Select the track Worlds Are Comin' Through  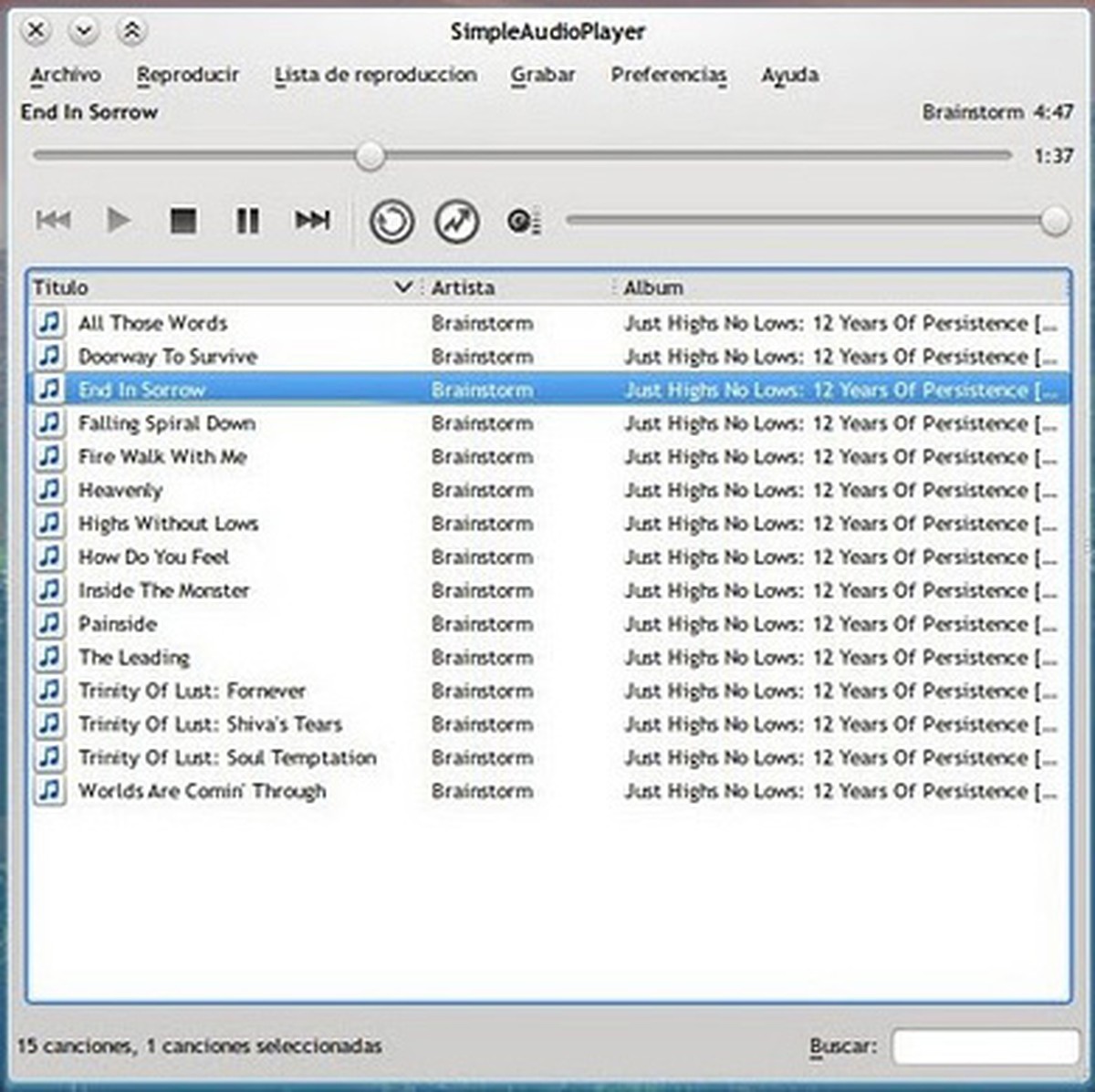(x=202, y=791)
